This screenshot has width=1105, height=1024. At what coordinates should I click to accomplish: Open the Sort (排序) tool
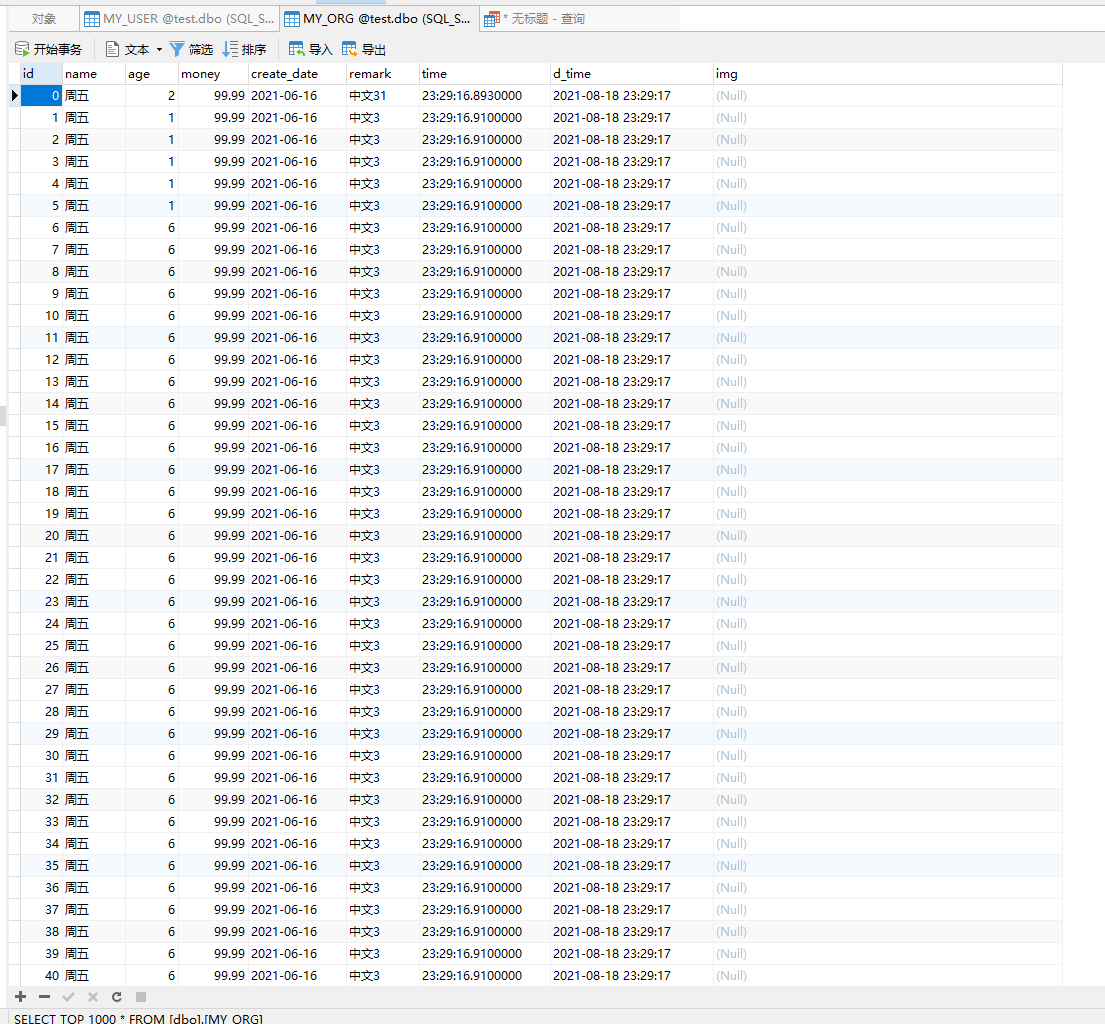(244, 49)
